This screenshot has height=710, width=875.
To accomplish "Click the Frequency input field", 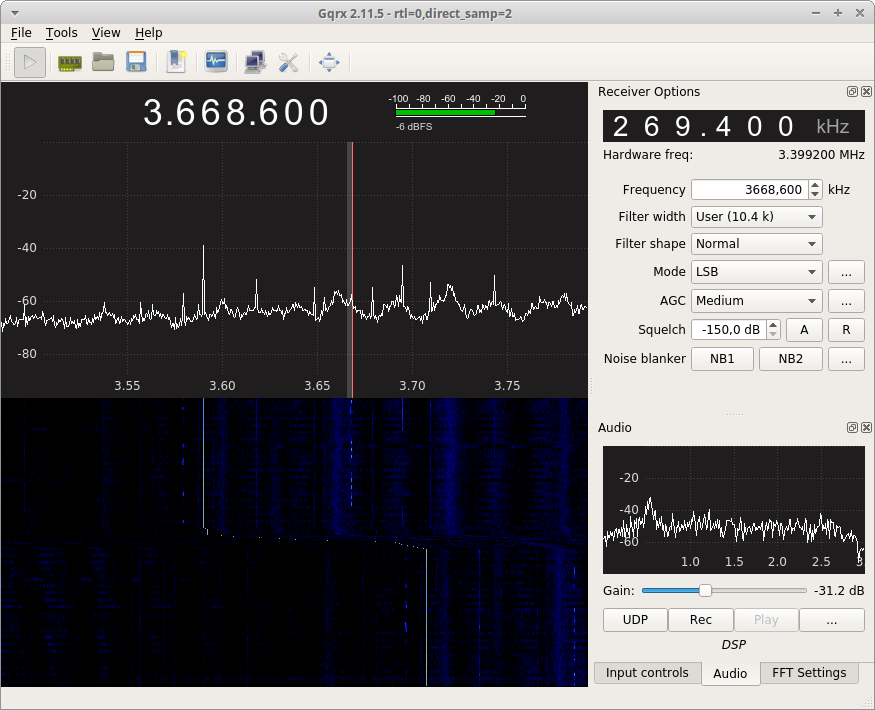I will [751, 190].
